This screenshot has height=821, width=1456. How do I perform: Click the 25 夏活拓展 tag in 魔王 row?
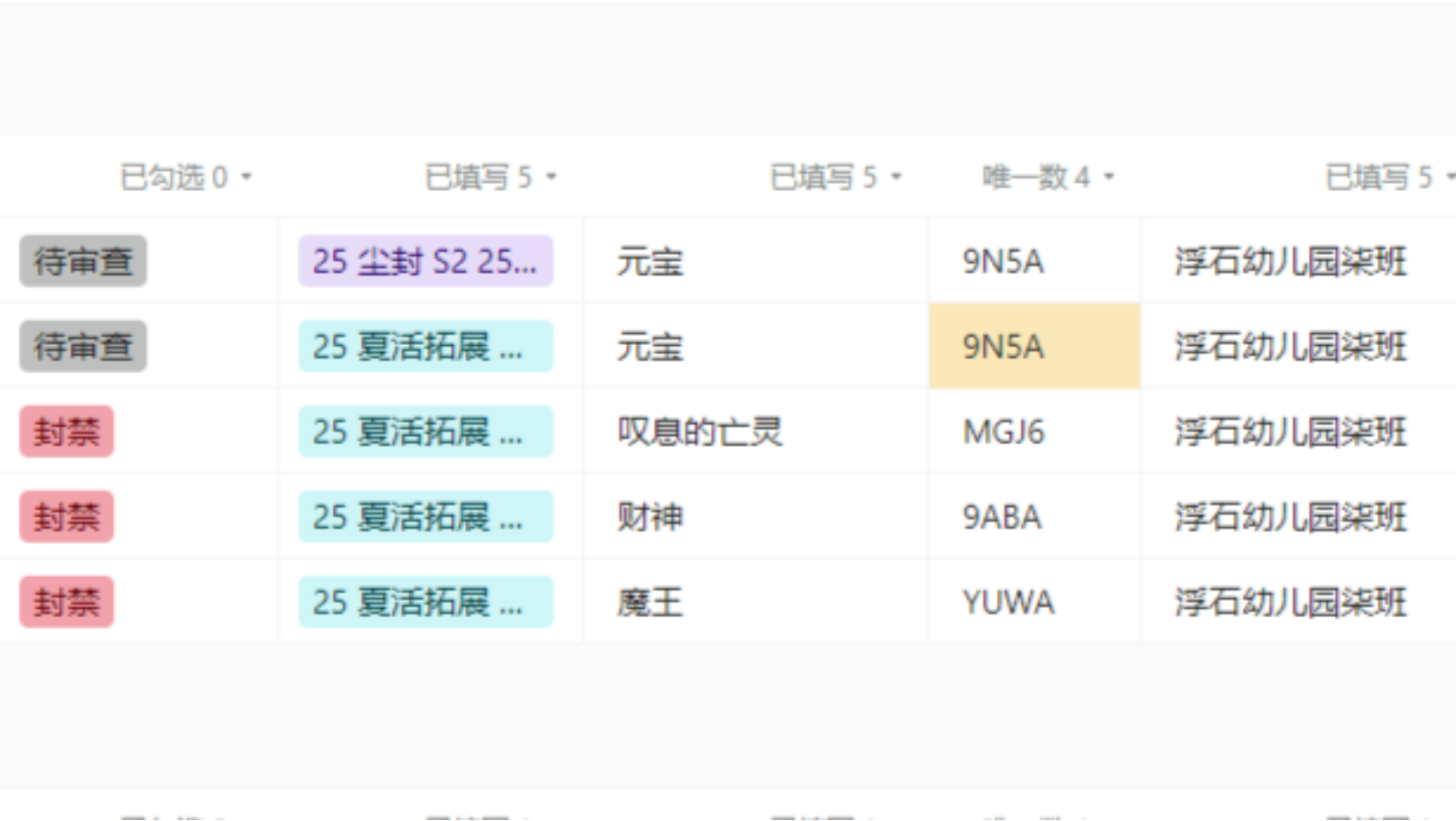tap(425, 602)
